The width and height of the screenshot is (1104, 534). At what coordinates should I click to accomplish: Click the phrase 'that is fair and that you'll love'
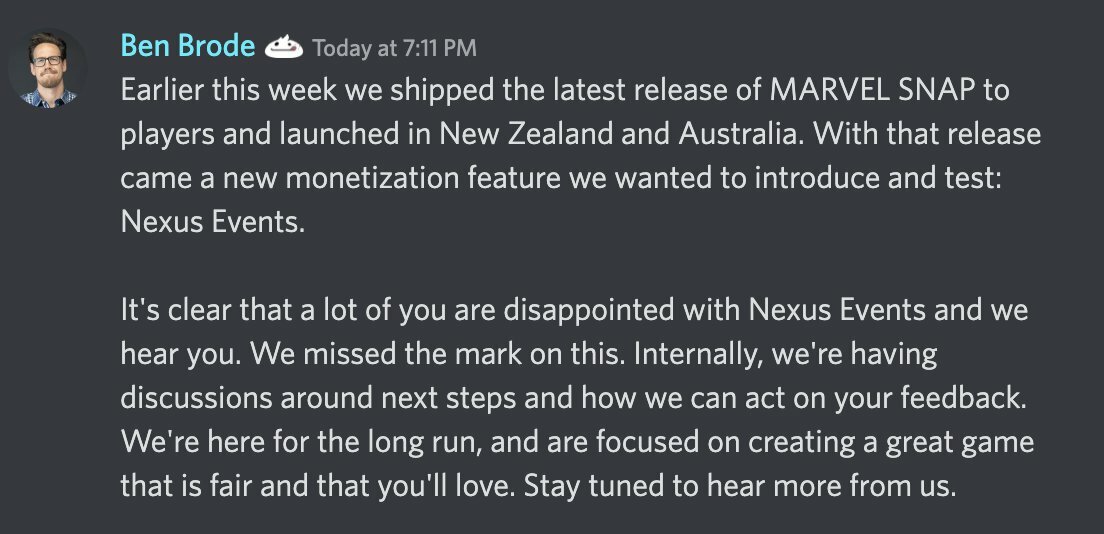[318, 487]
